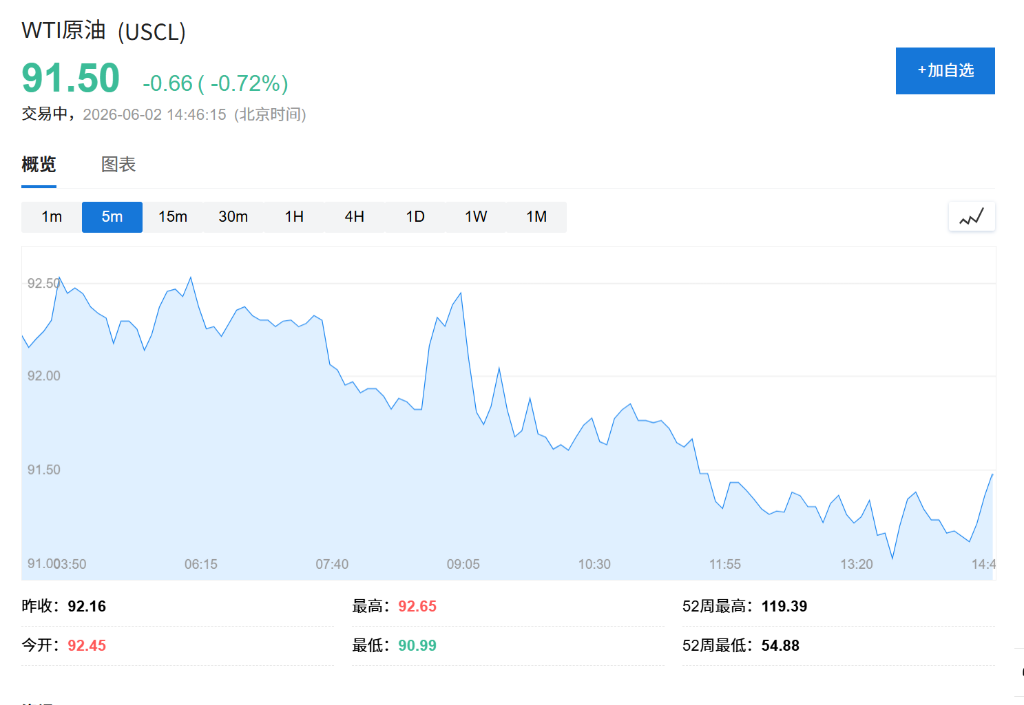Click the 07:40 time axis label
Screen dimensions: 1024x705
332,564
